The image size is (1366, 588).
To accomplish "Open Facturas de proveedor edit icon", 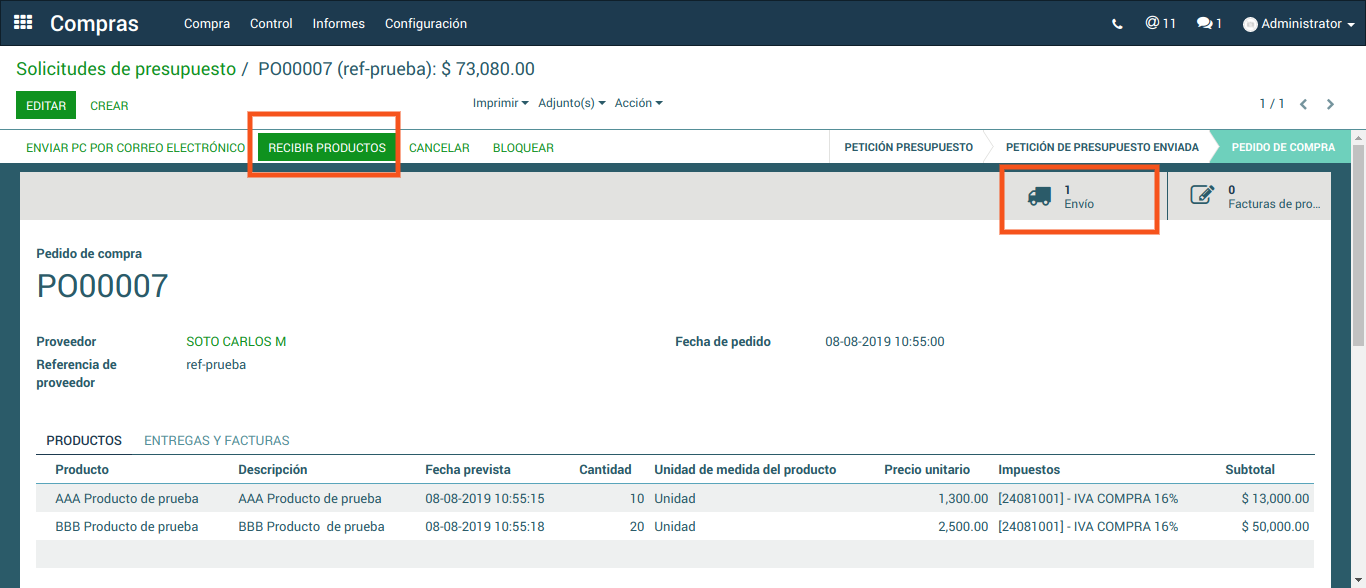I will [1202, 196].
